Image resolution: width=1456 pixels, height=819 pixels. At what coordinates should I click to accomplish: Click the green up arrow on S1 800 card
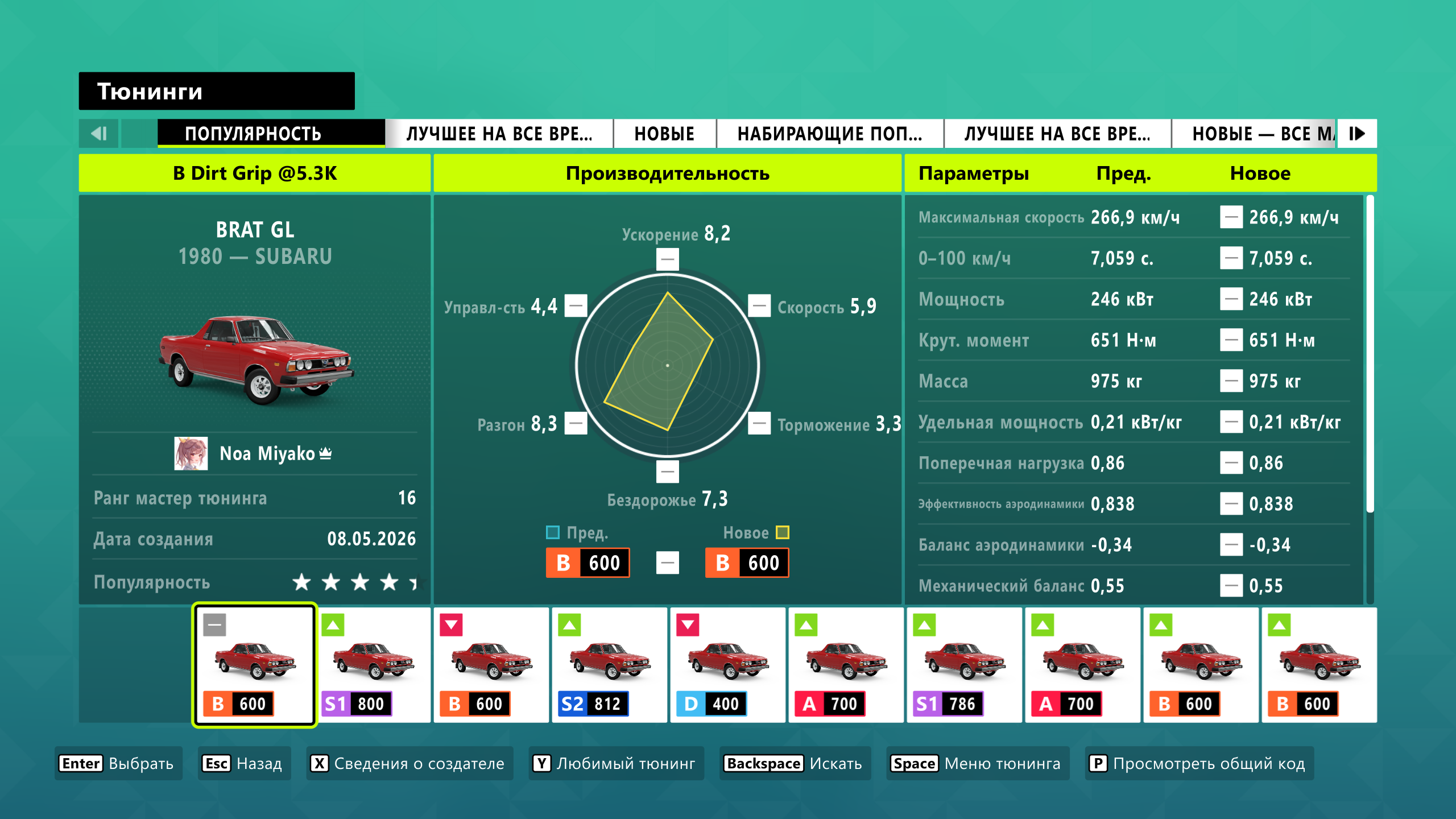coord(333,625)
